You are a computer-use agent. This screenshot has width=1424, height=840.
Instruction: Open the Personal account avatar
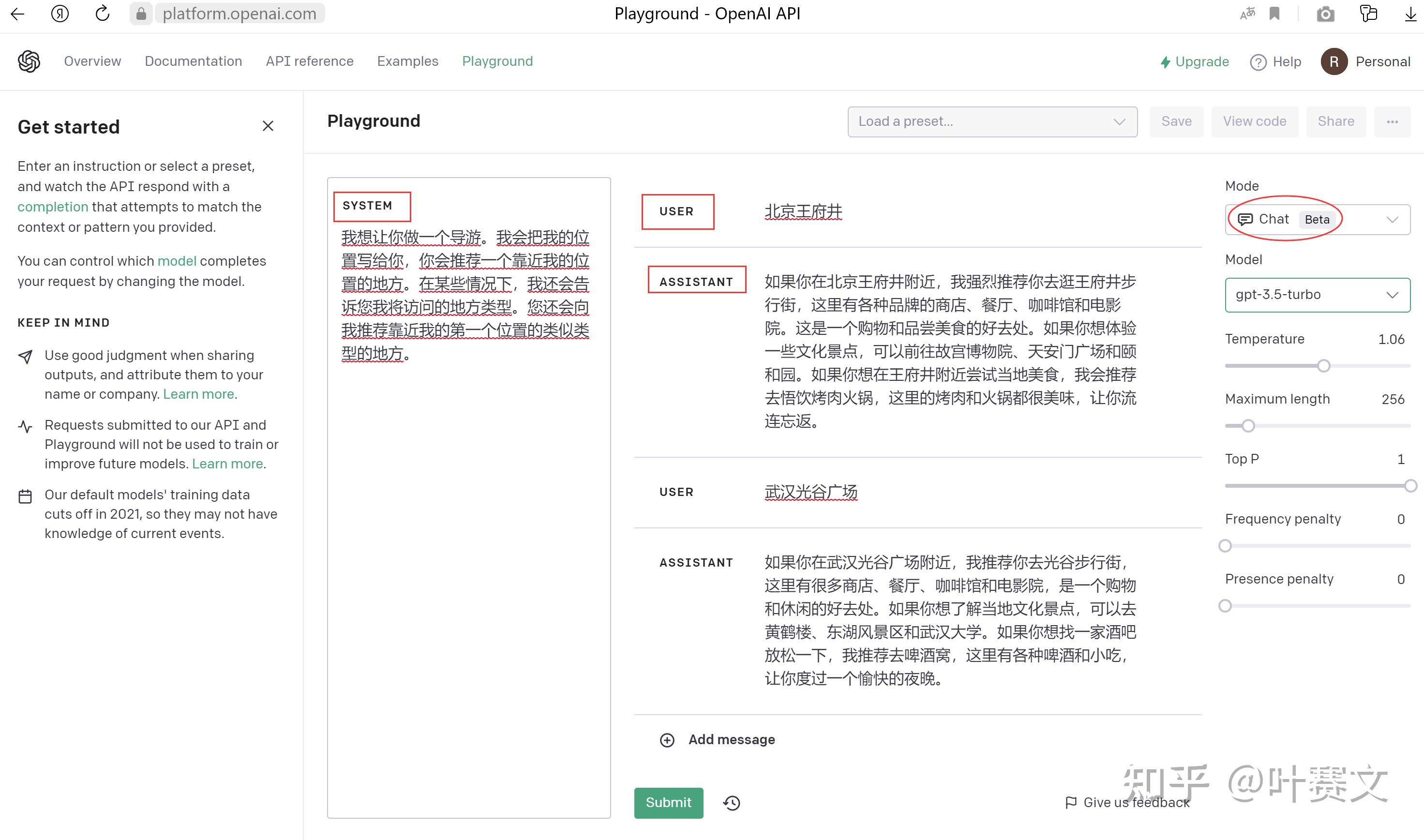click(1334, 62)
